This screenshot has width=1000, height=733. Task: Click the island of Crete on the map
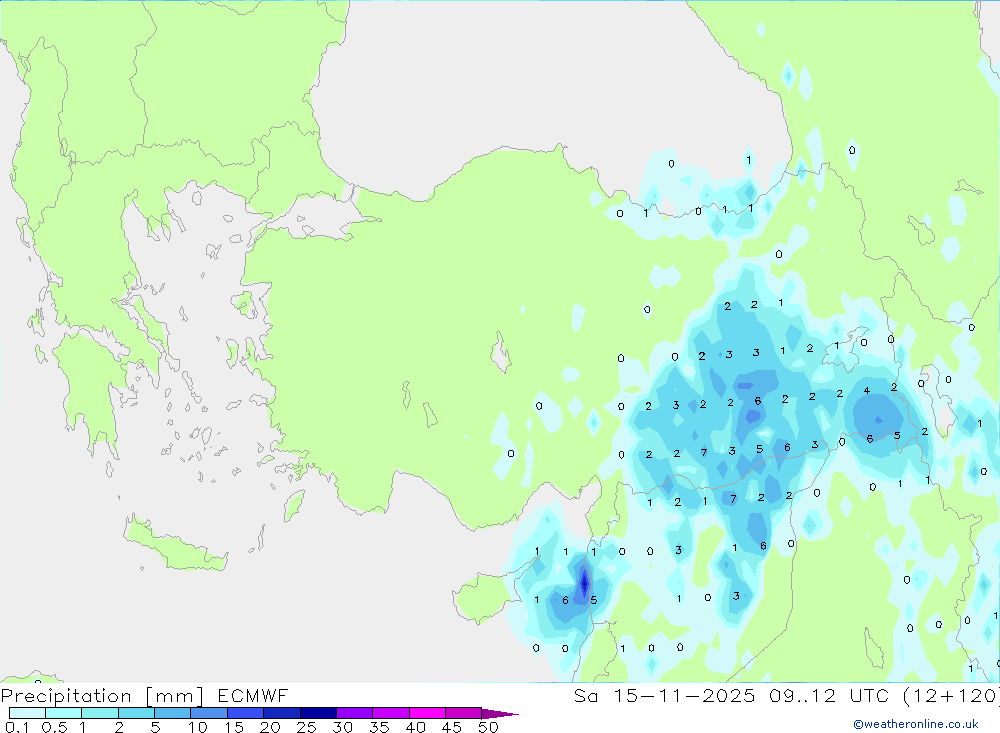(x=173, y=546)
